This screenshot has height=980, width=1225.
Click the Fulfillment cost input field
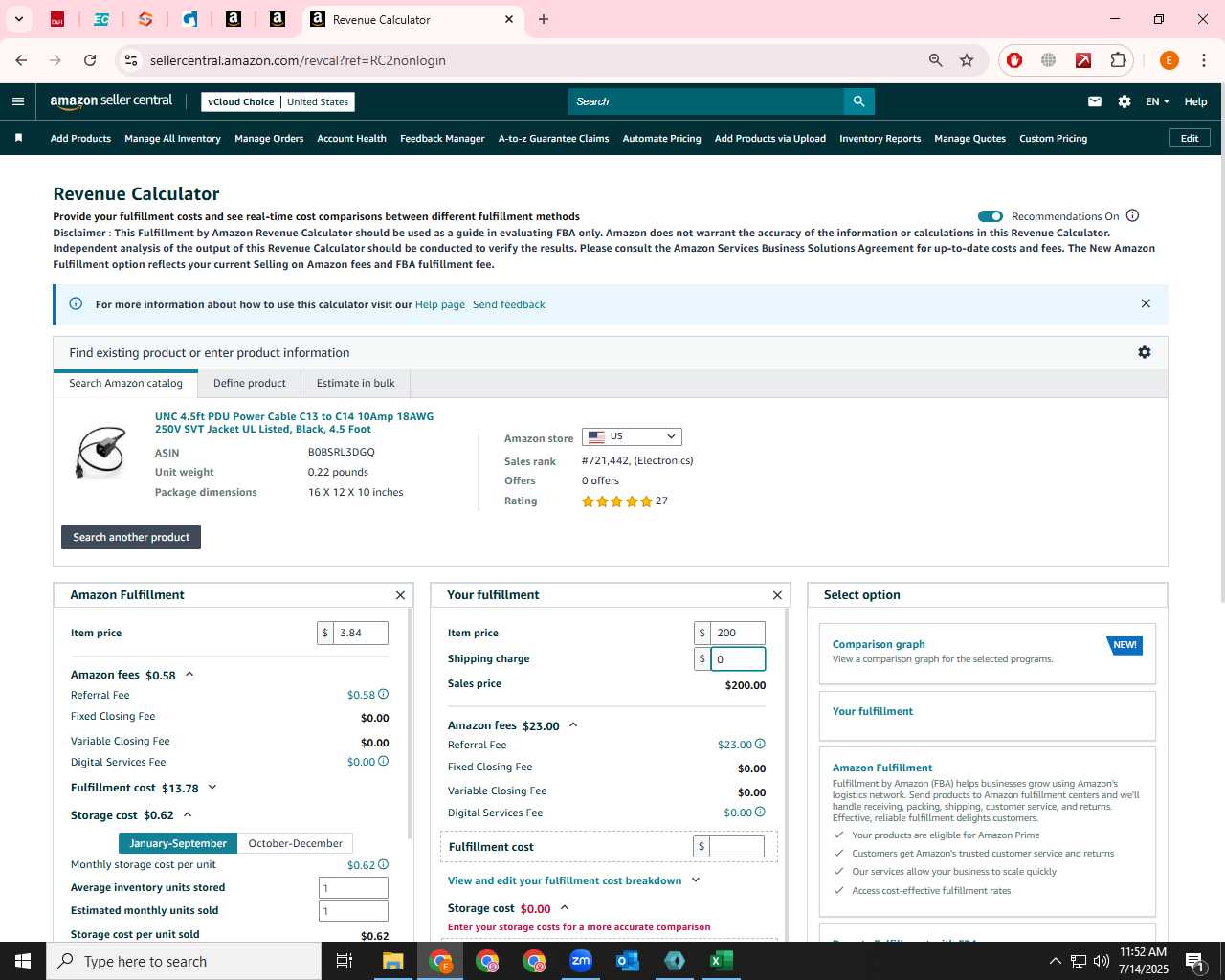pos(736,846)
